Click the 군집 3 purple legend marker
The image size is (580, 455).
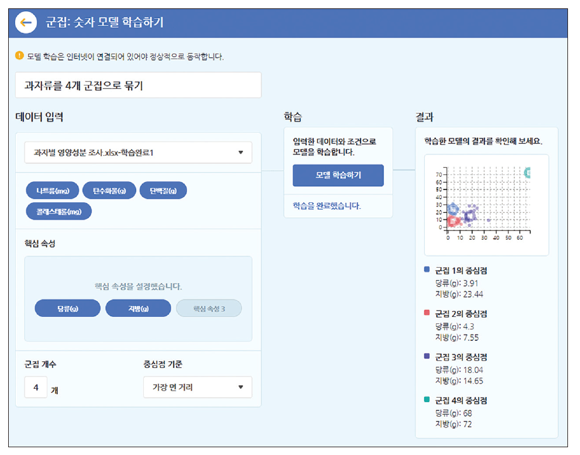pyautogui.click(x=427, y=356)
